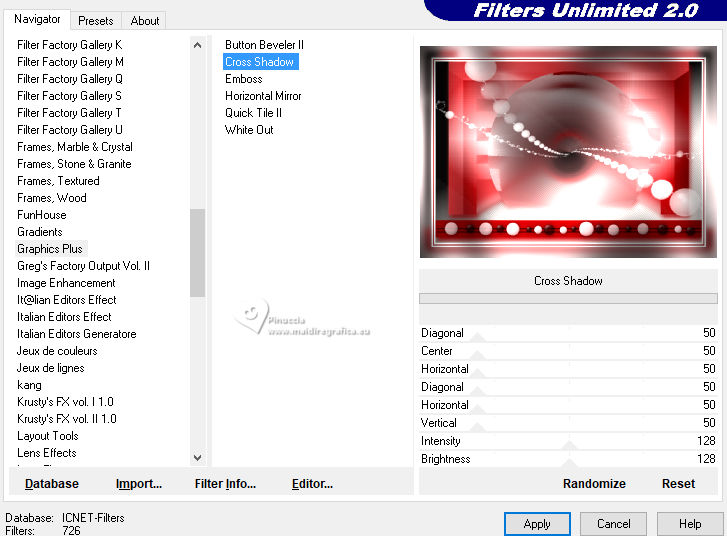The image size is (727, 536).
Task: Select Italian Editors Effect category
Action: 64,317
